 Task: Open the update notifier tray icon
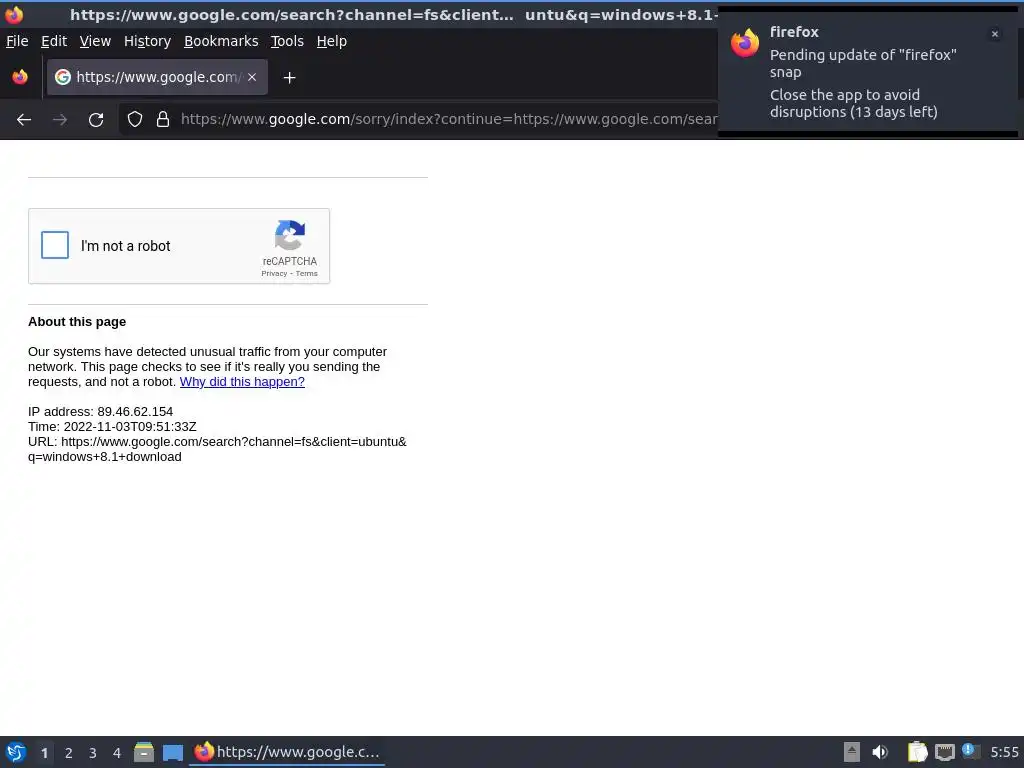[970, 751]
